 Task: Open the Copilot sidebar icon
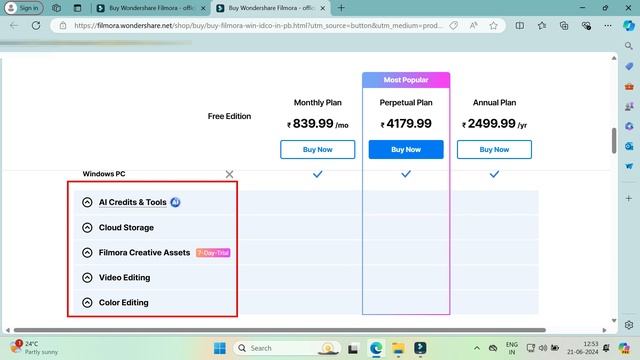pyautogui.click(x=629, y=26)
